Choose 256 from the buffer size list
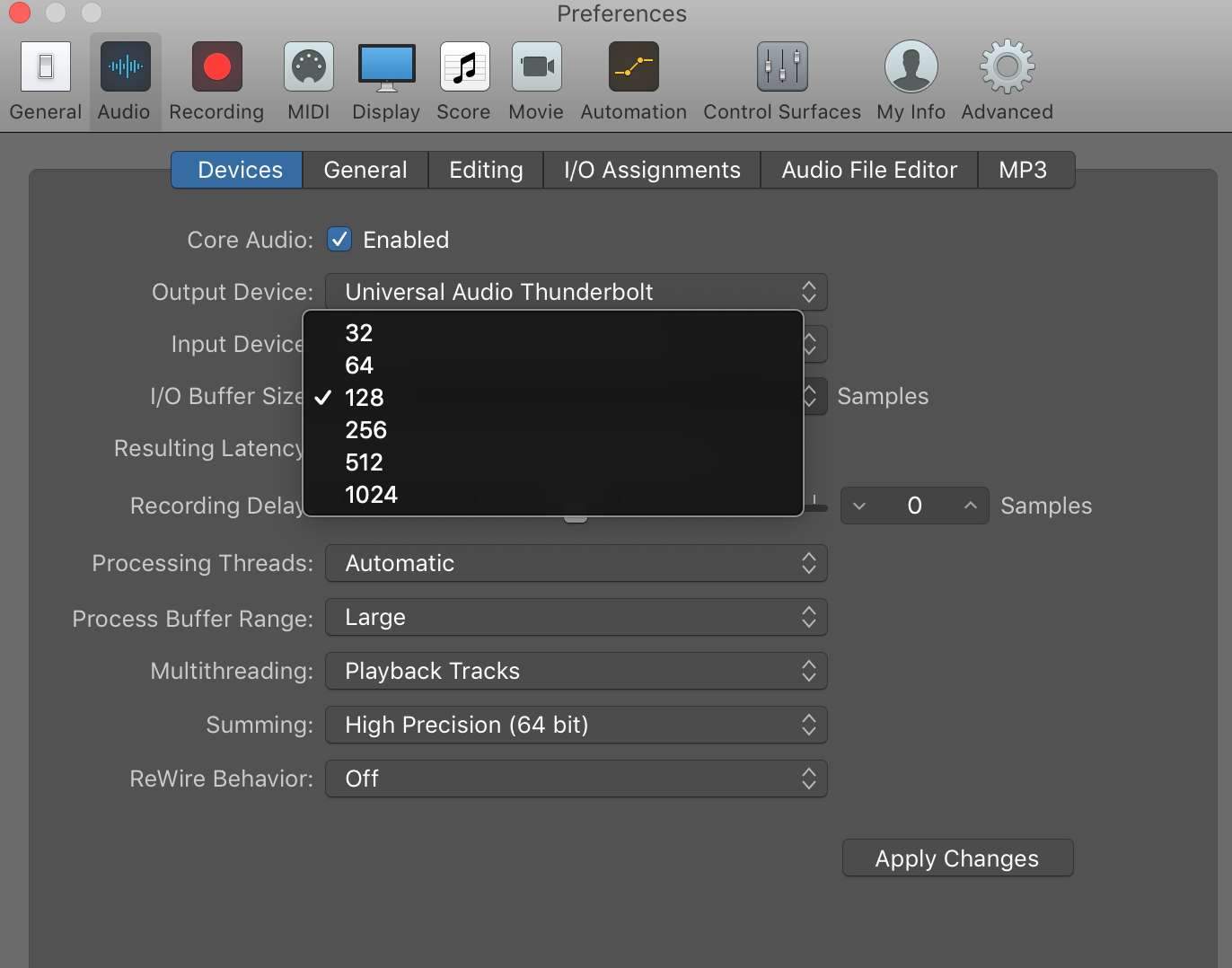1232x968 pixels. pyautogui.click(x=366, y=430)
